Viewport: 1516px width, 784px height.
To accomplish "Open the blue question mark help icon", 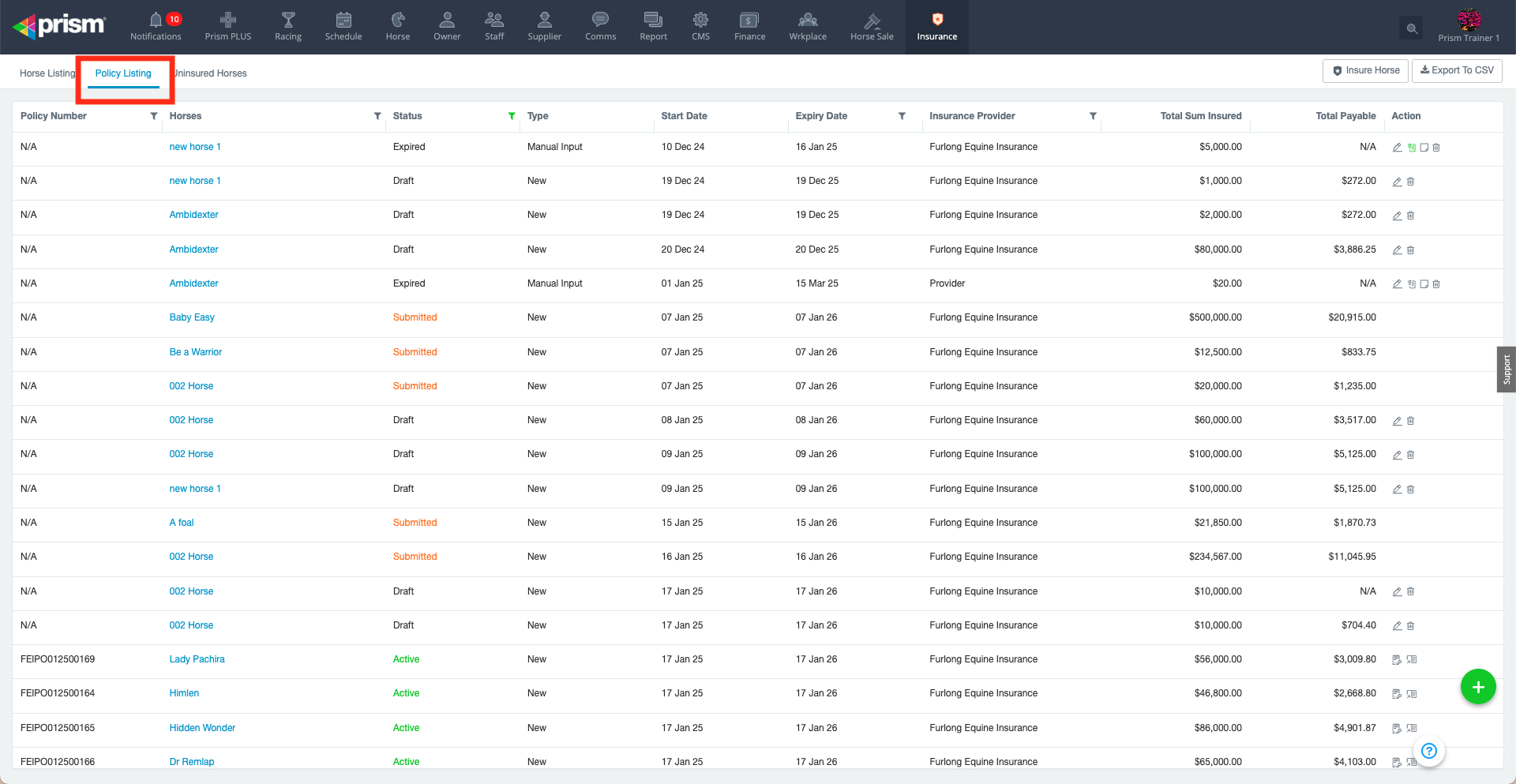I will 1429,751.
